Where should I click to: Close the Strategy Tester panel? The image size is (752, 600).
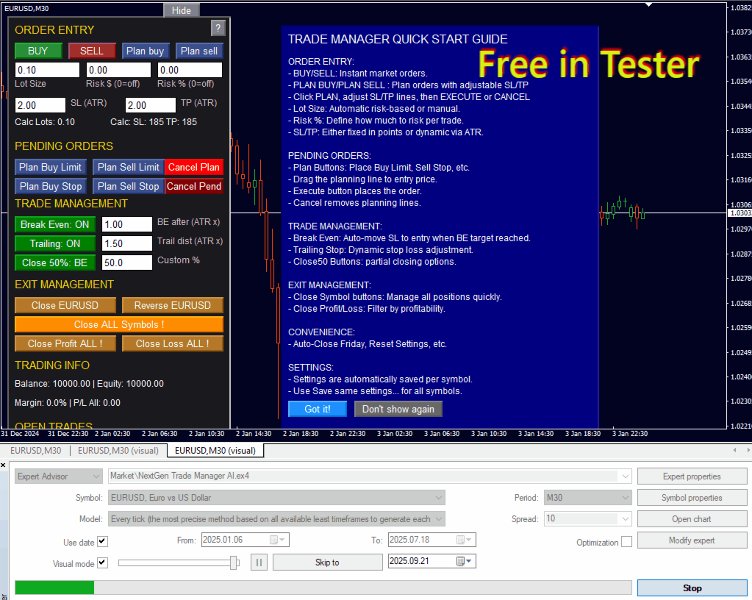click(3, 465)
